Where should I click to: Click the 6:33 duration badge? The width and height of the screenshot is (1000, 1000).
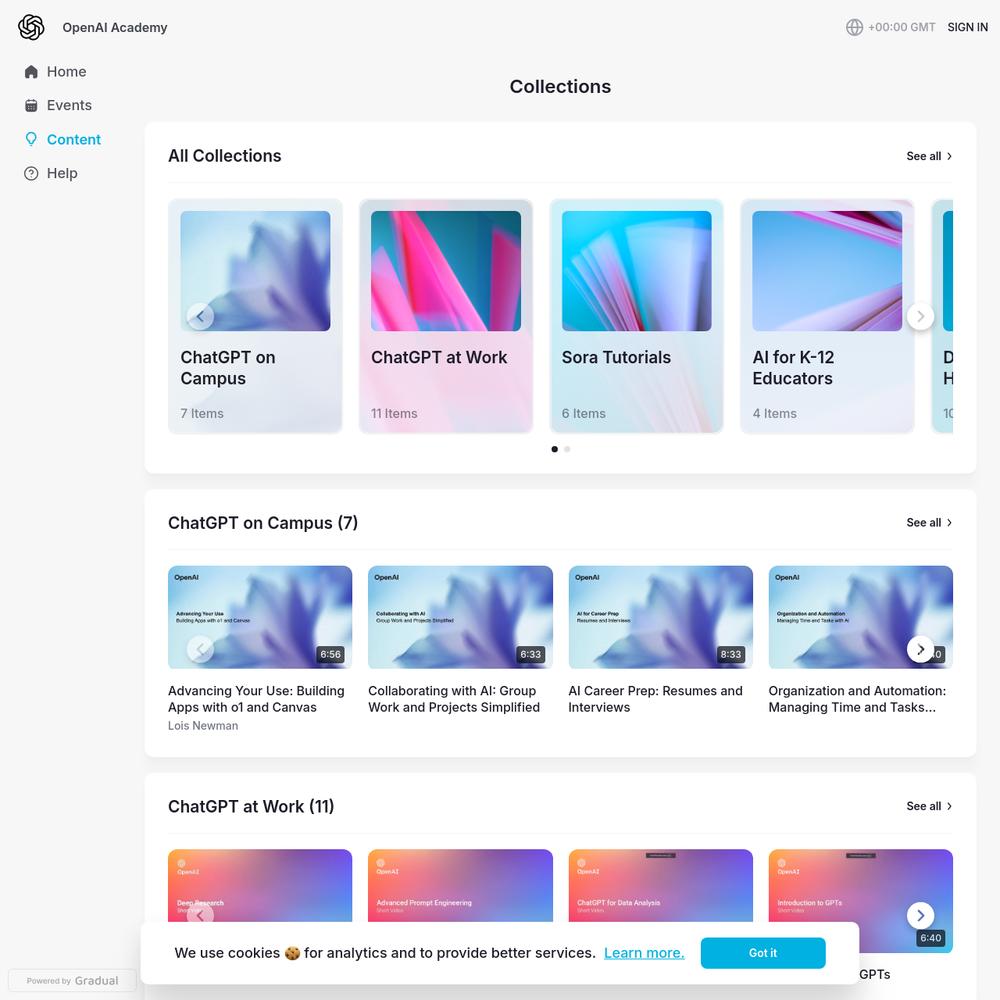point(531,654)
